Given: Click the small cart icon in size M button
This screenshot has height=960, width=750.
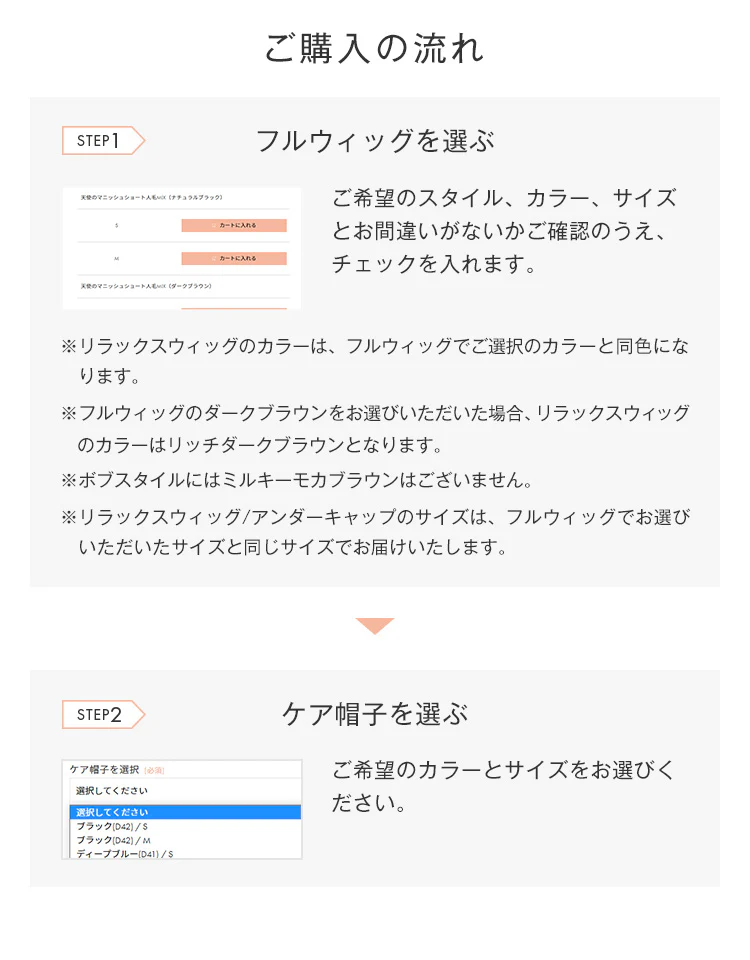Looking at the screenshot, I should (x=214, y=259).
